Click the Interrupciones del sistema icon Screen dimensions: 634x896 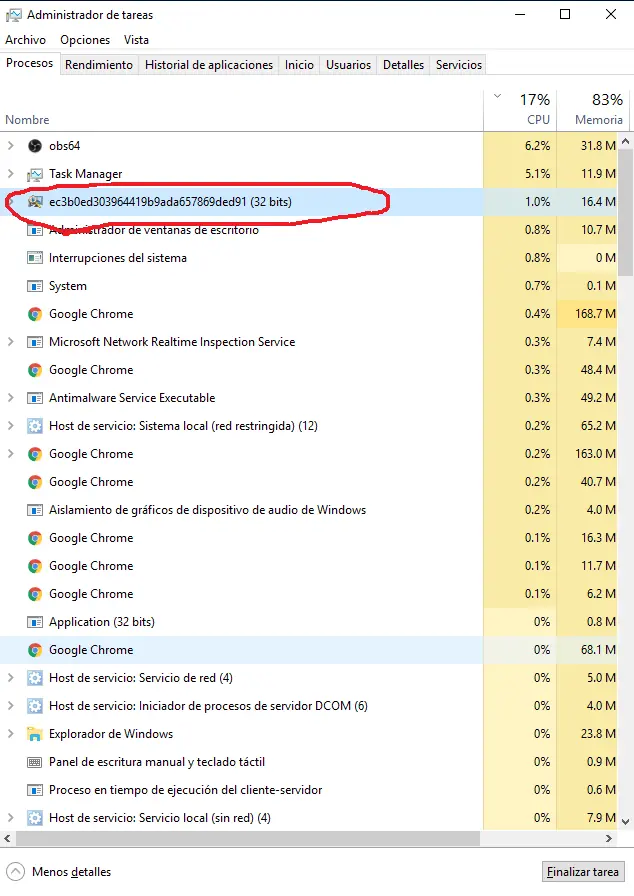click(x=35, y=258)
